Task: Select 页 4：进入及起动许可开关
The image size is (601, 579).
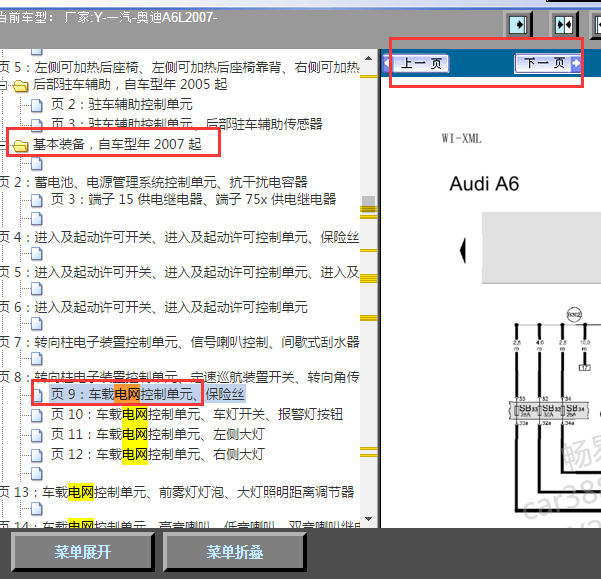Action: [179, 238]
